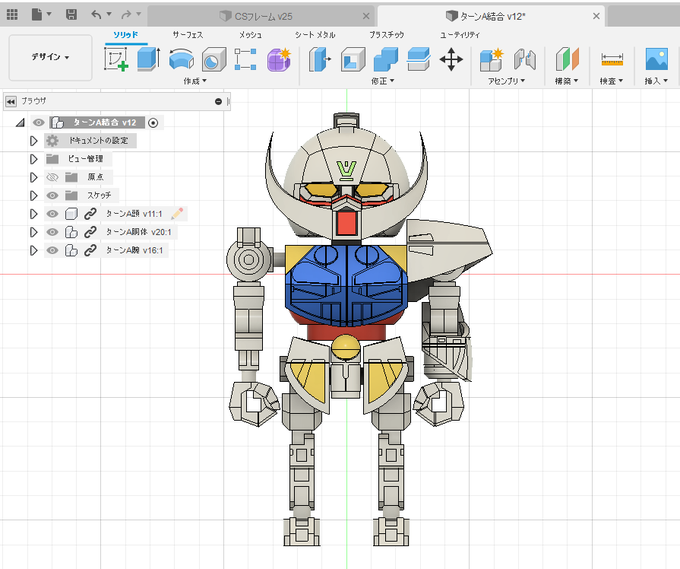Switch to the メッシュ tab

[251, 35]
